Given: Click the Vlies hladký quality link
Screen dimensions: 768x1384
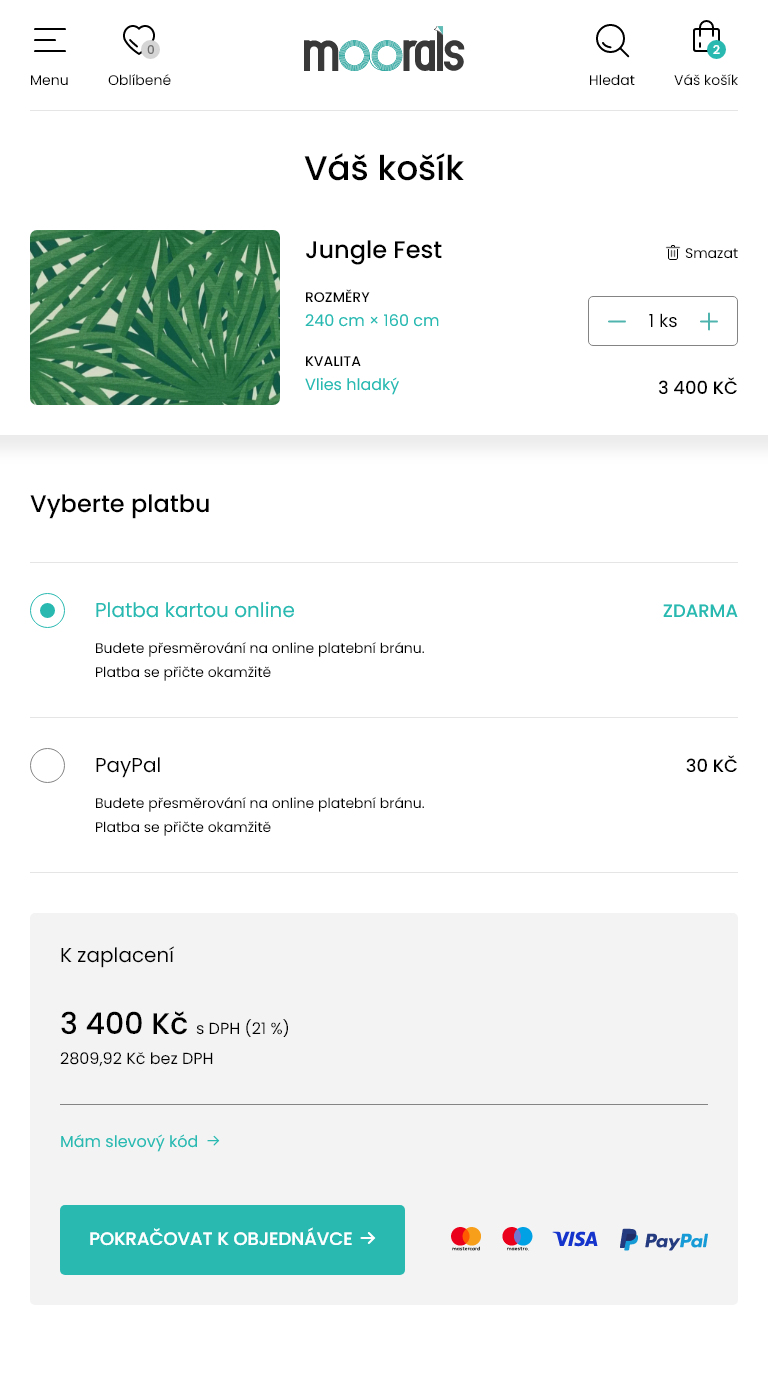Looking at the screenshot, I should coord(352,384).
